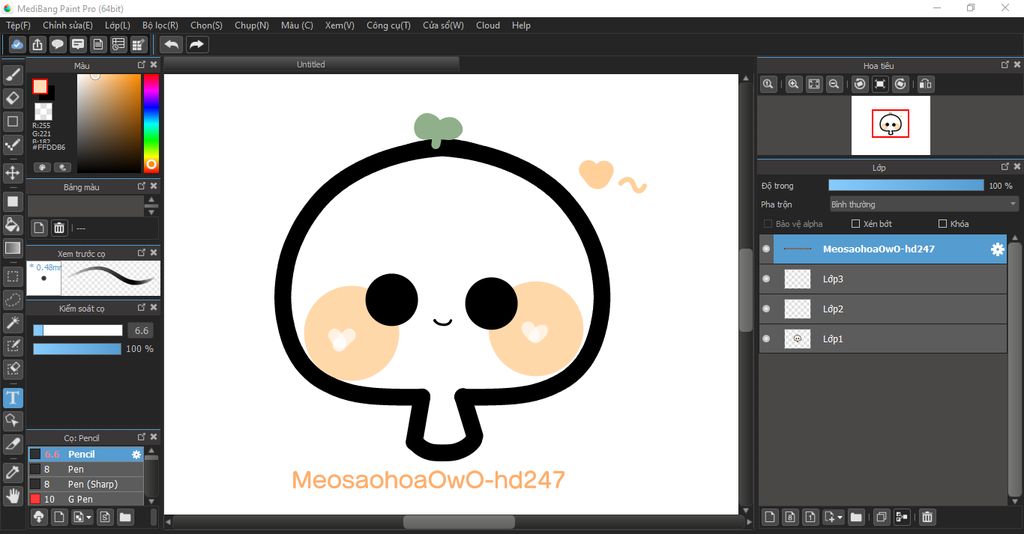Viewport: 1024px width, 534px height.
Task: Click the Redo arrow button
Action: 196,44
